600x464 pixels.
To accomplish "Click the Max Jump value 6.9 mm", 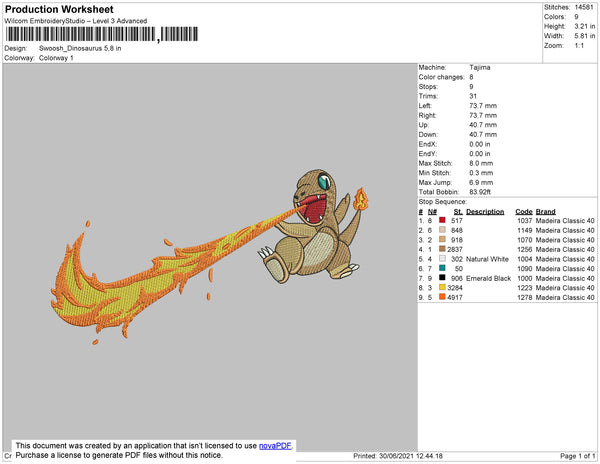I will 481,182.
